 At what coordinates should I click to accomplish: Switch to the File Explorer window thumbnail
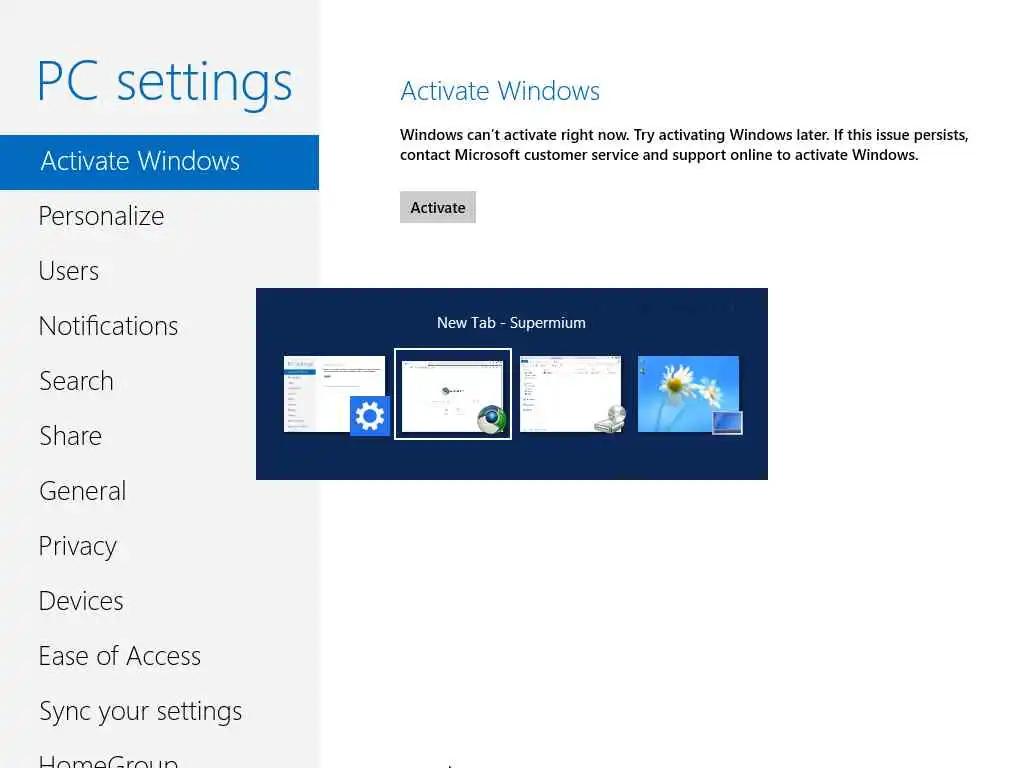click(570, 394)
